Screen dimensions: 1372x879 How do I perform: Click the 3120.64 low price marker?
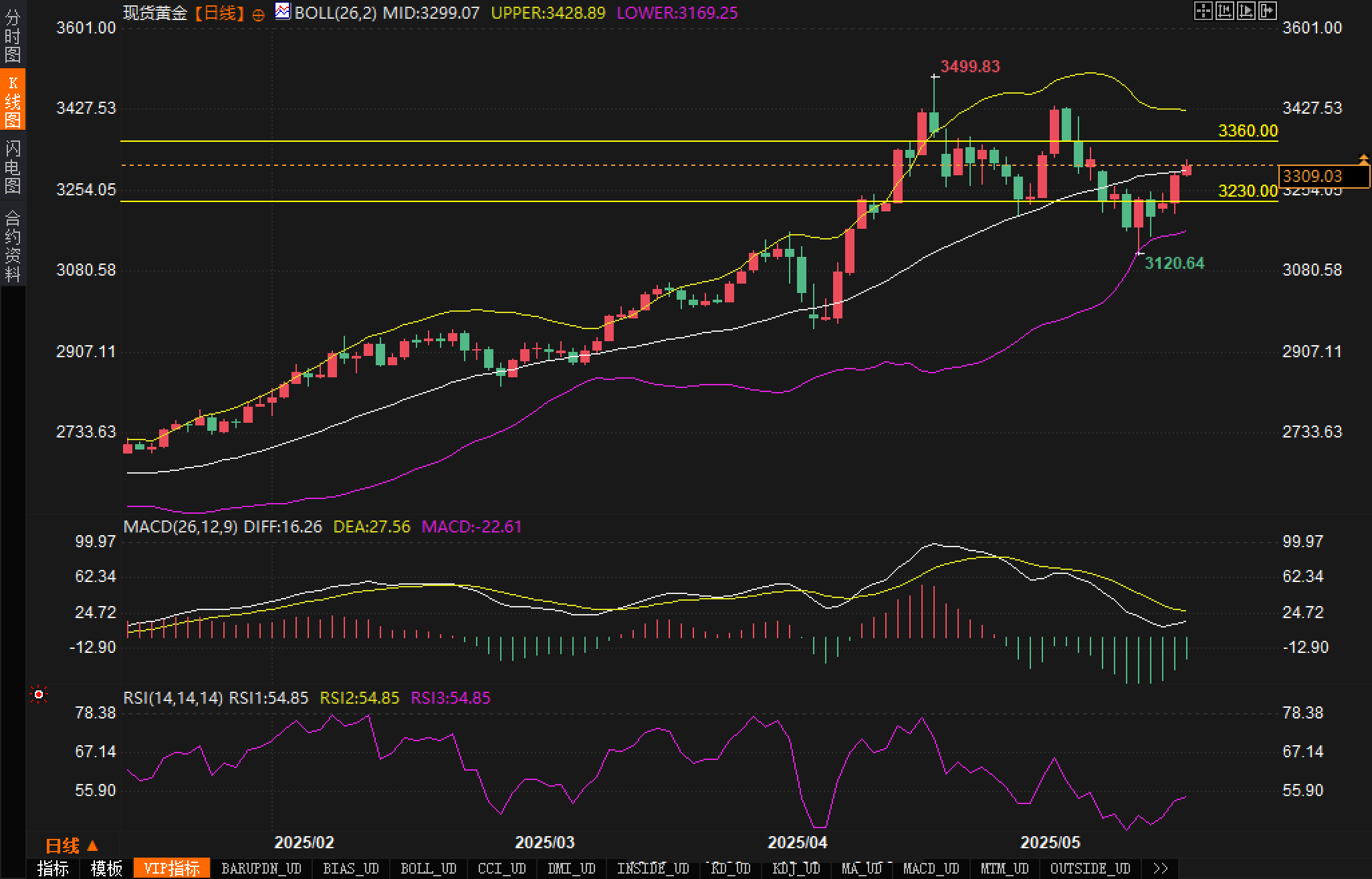(x=1175, y=263)
